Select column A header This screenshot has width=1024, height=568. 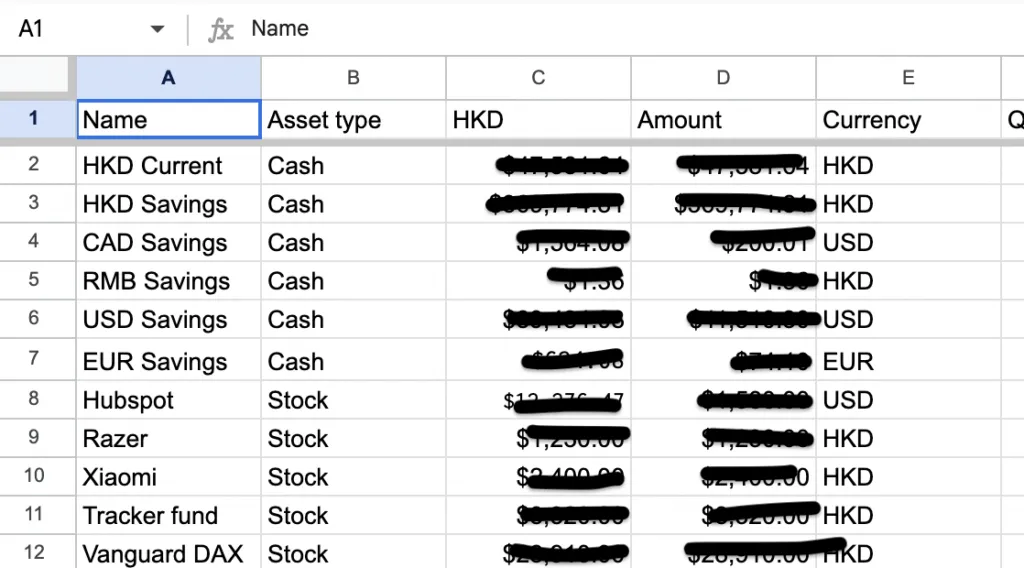pos(168,78)
